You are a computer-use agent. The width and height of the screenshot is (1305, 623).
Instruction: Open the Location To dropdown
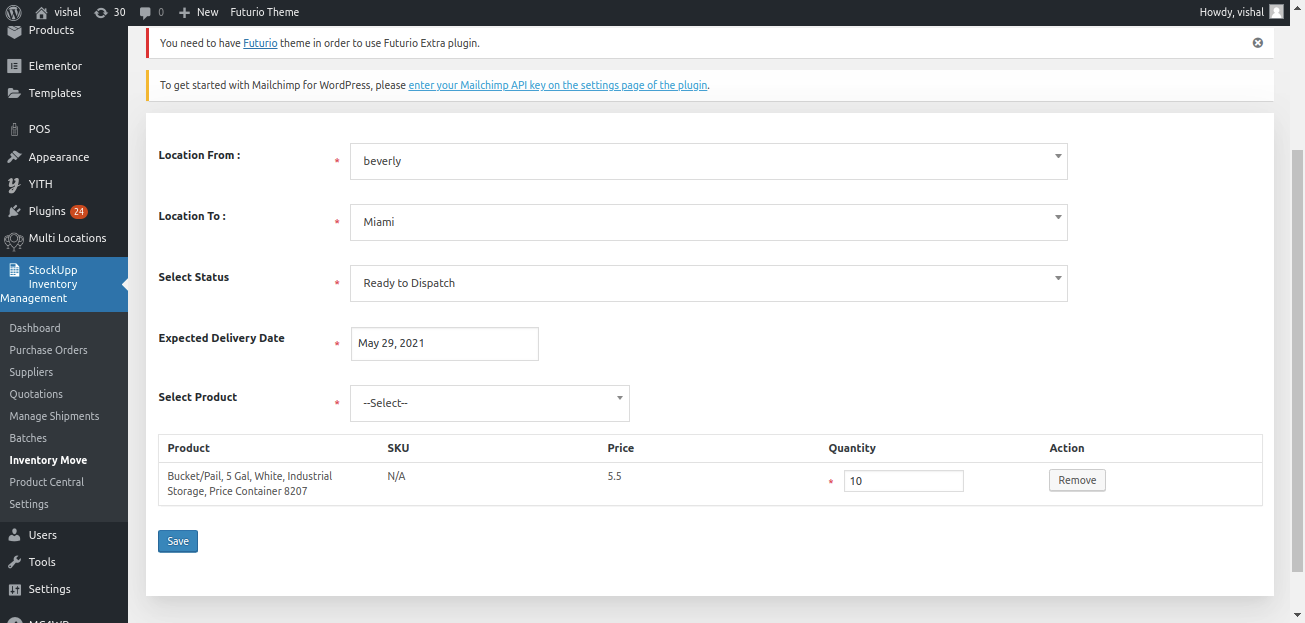pos(708,222)
